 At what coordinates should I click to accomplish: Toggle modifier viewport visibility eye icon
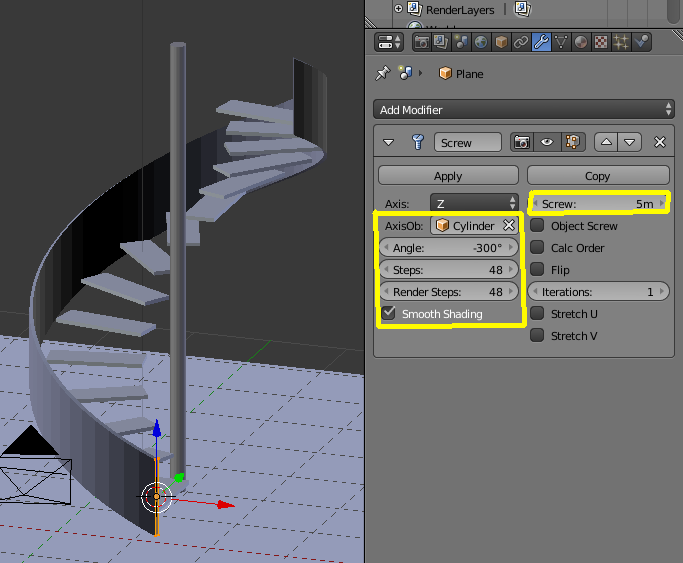click(547, 142)
